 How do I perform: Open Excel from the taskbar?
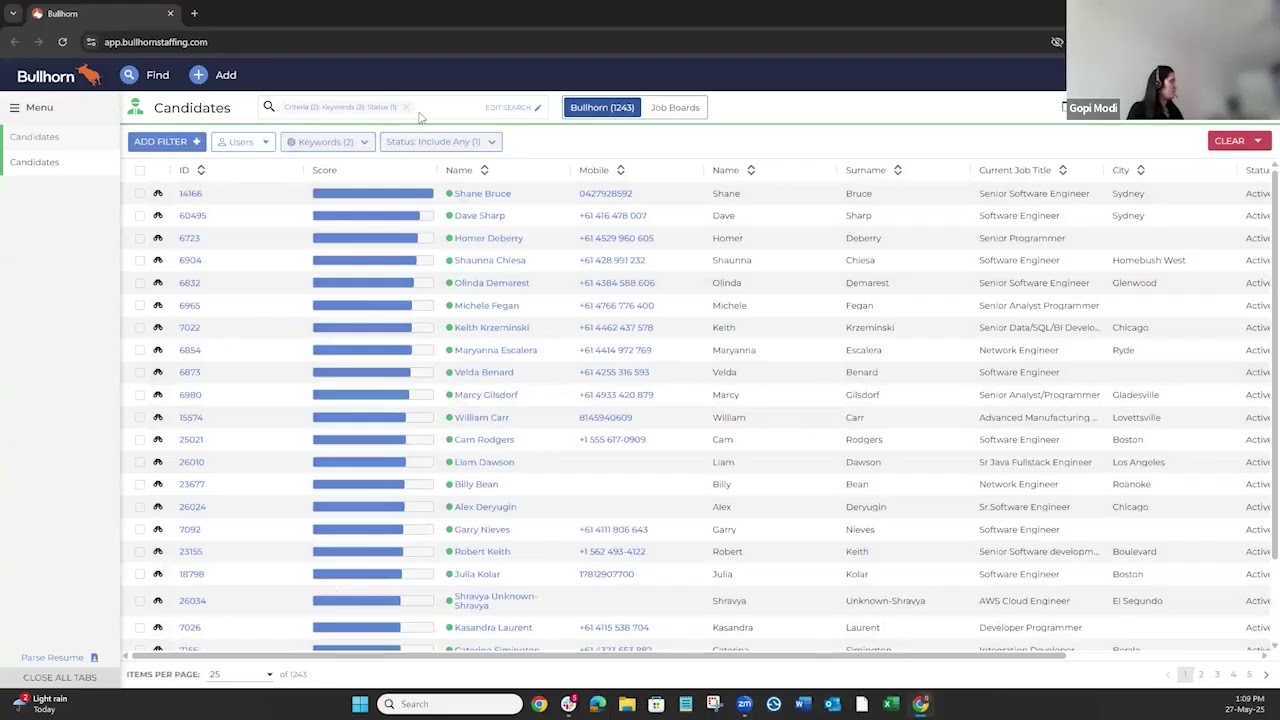tap(891, 704)
